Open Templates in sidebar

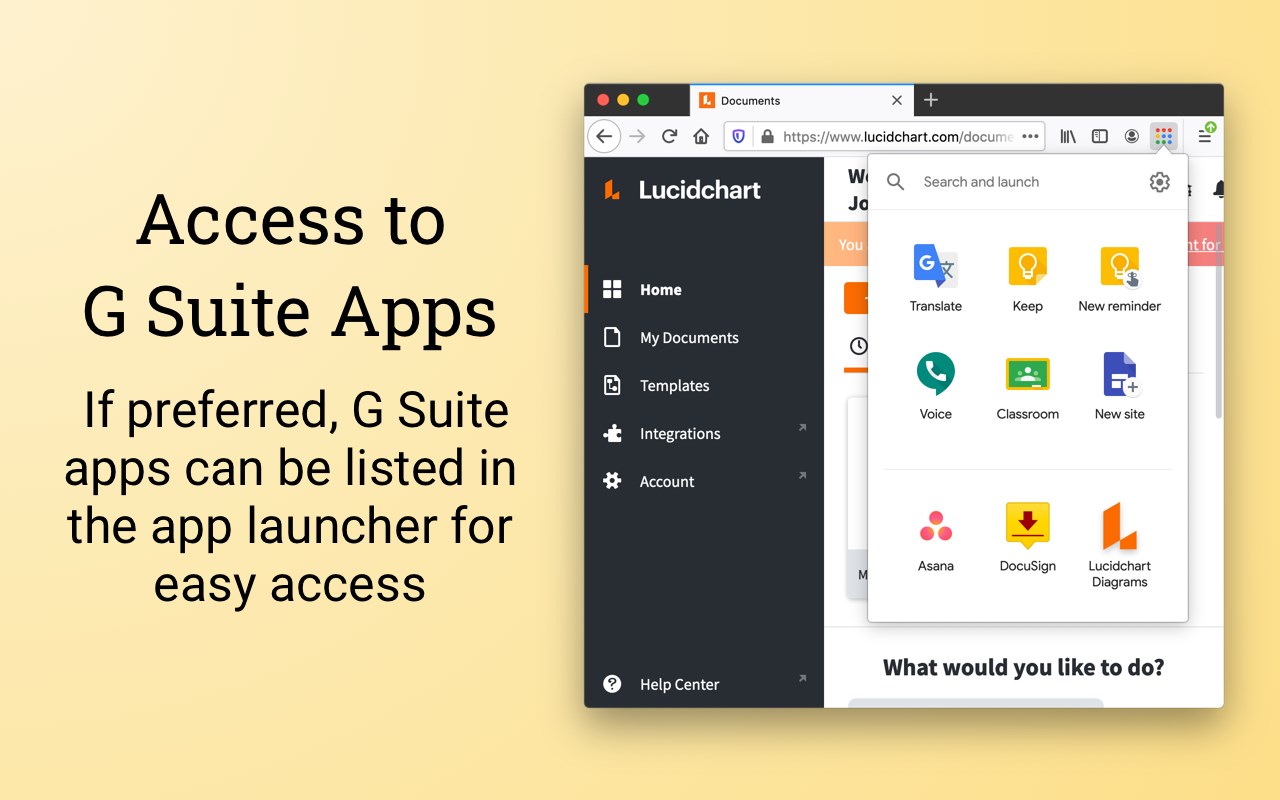[x=704, y=386]
